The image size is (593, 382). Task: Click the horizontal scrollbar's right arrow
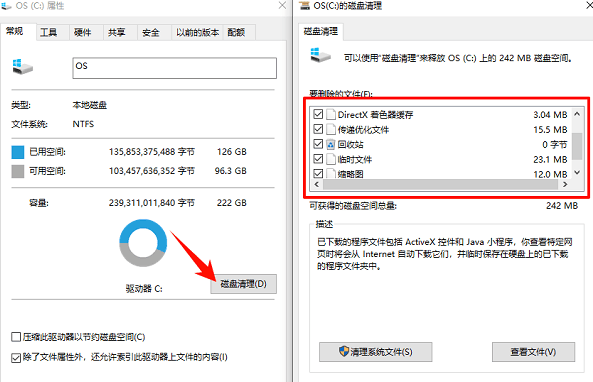click(565, 185)
